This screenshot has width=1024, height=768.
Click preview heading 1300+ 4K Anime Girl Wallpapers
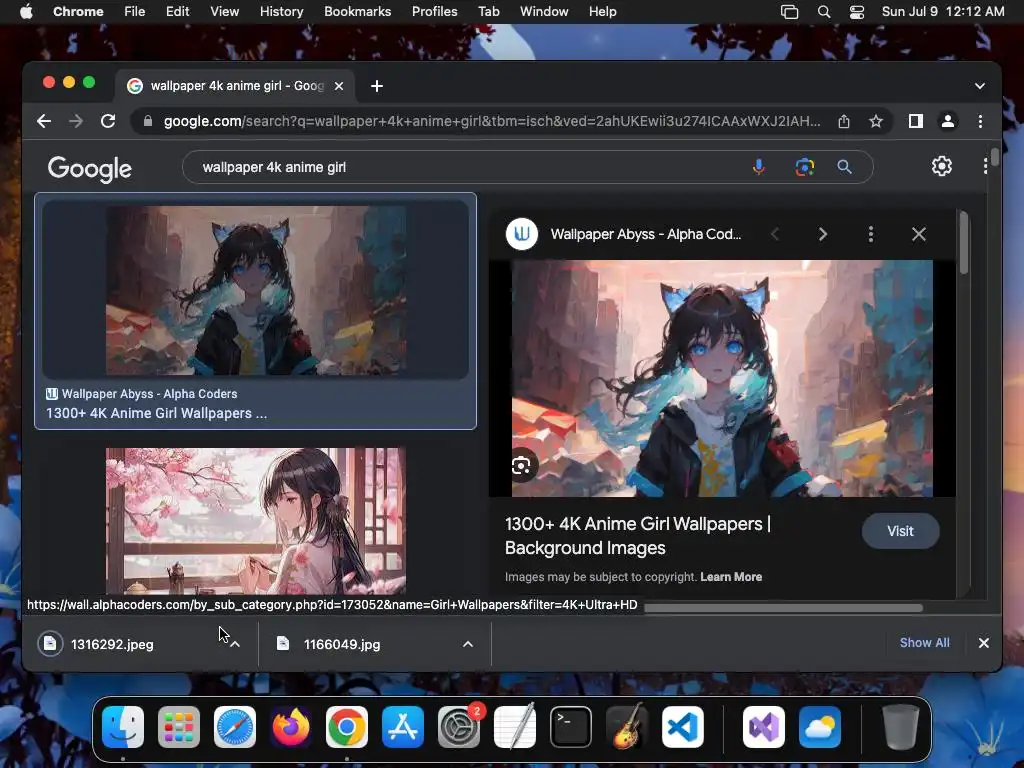[x=637, y=536]
